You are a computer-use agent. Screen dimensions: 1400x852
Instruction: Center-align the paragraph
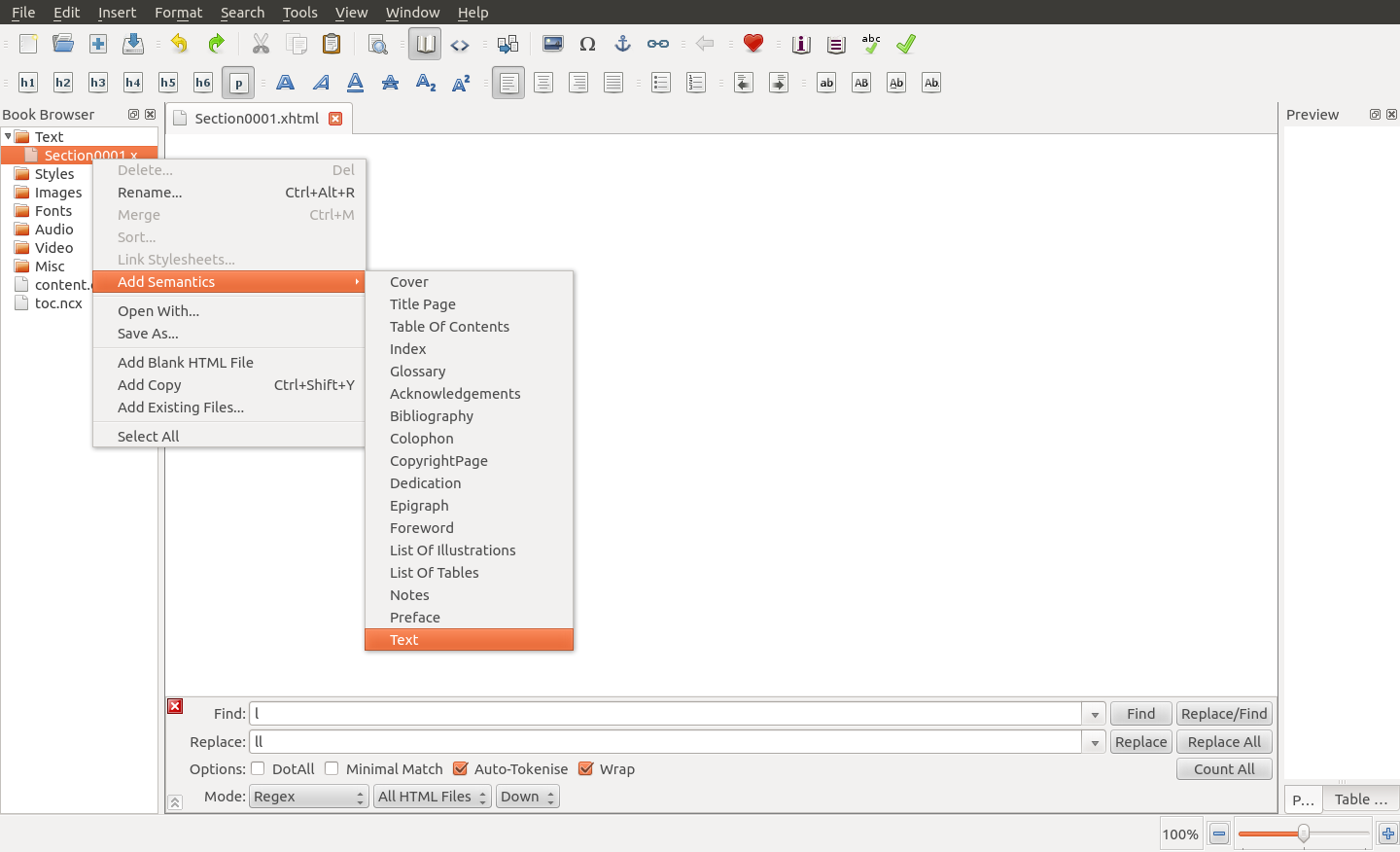543,83
